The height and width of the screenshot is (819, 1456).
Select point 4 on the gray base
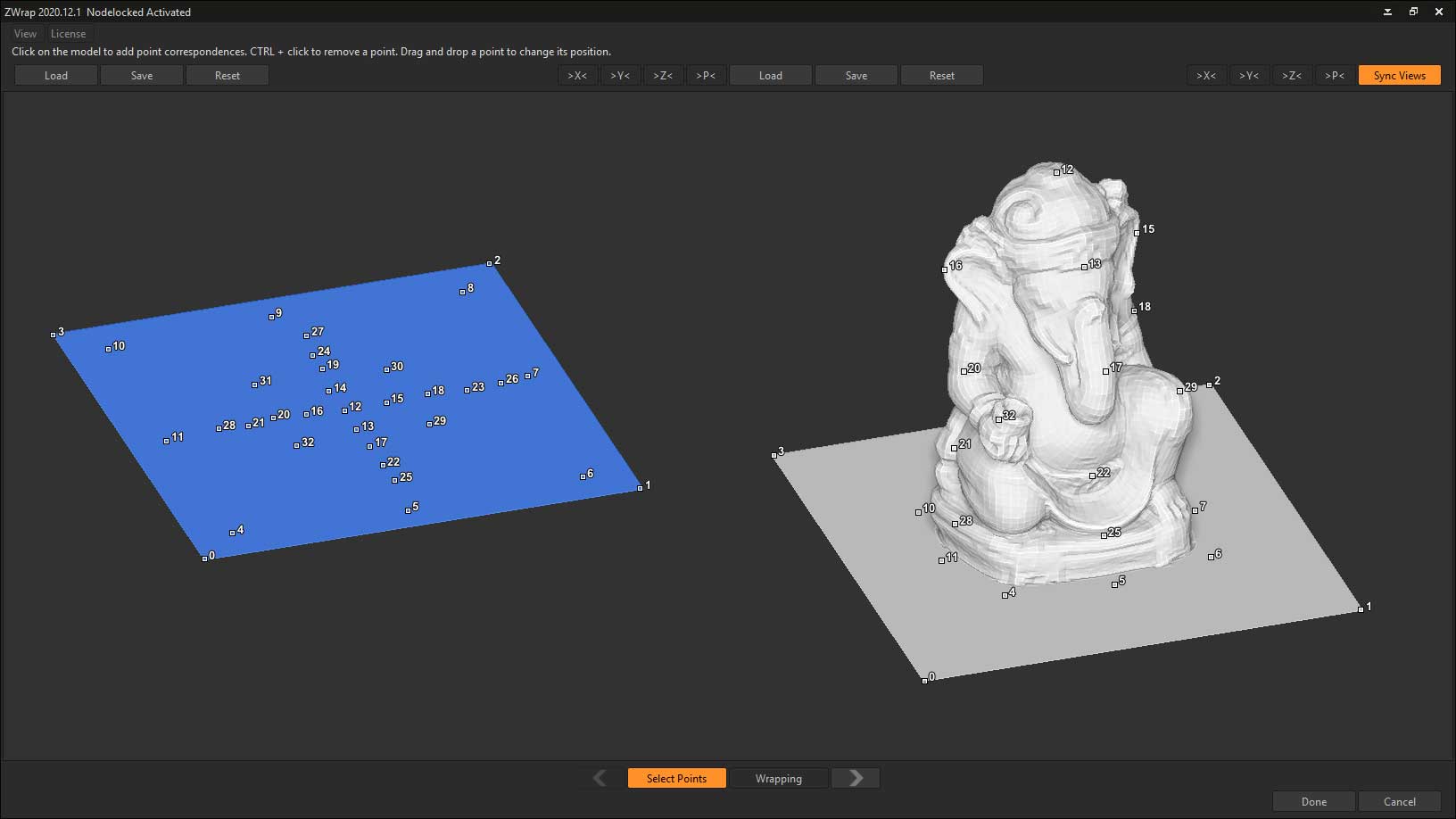tap(1005, 595)
